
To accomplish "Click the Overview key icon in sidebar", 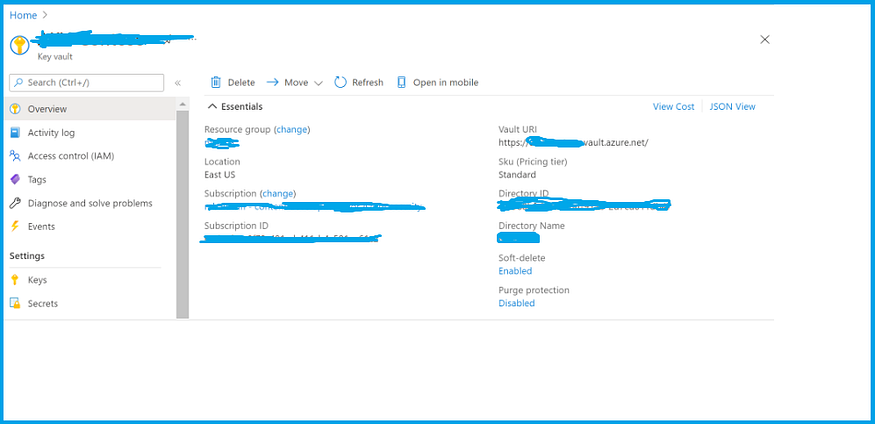I will tap(16, 109).
